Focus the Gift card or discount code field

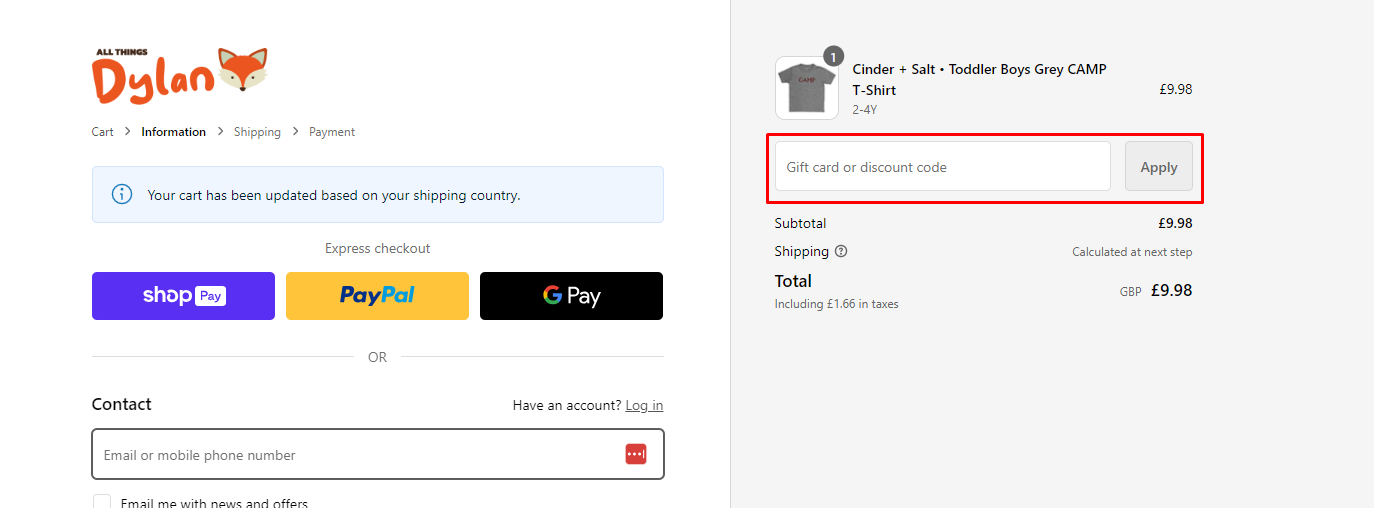point(943,166)
